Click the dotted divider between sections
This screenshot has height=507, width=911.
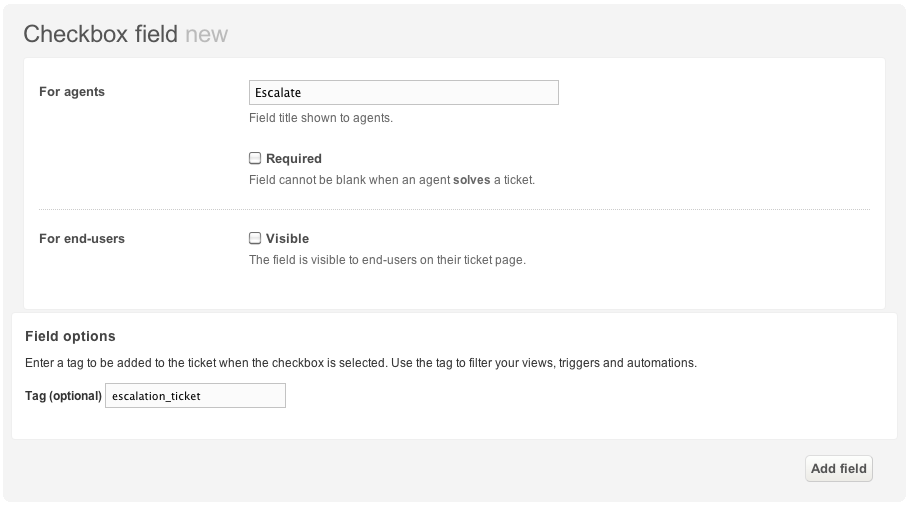(x=454, y=209)
